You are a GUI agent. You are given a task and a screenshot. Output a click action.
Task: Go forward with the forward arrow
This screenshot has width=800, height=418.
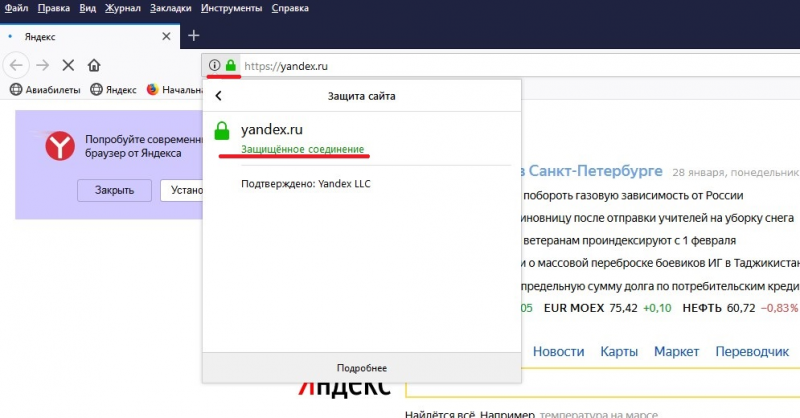click(x=43, y=65)
